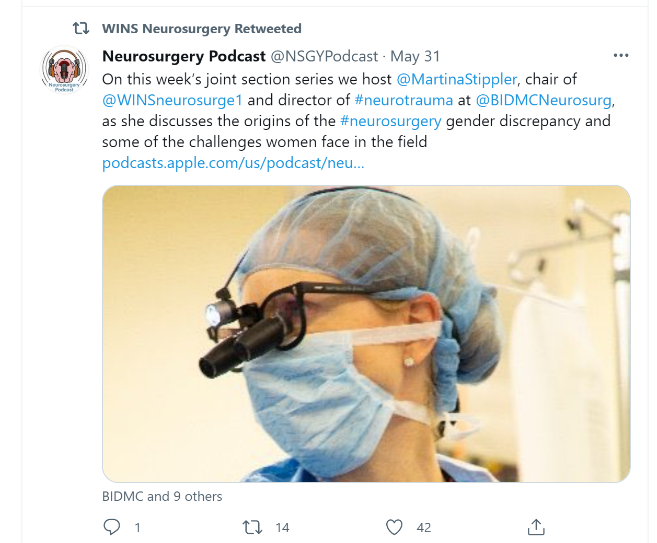Open the WINS Neurosurgery Retweeted link

pos(201,29)
